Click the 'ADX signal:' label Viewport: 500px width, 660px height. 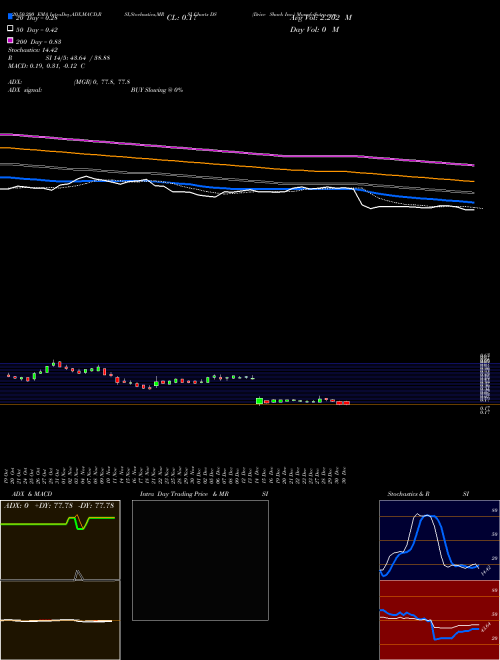click(25, 90)
